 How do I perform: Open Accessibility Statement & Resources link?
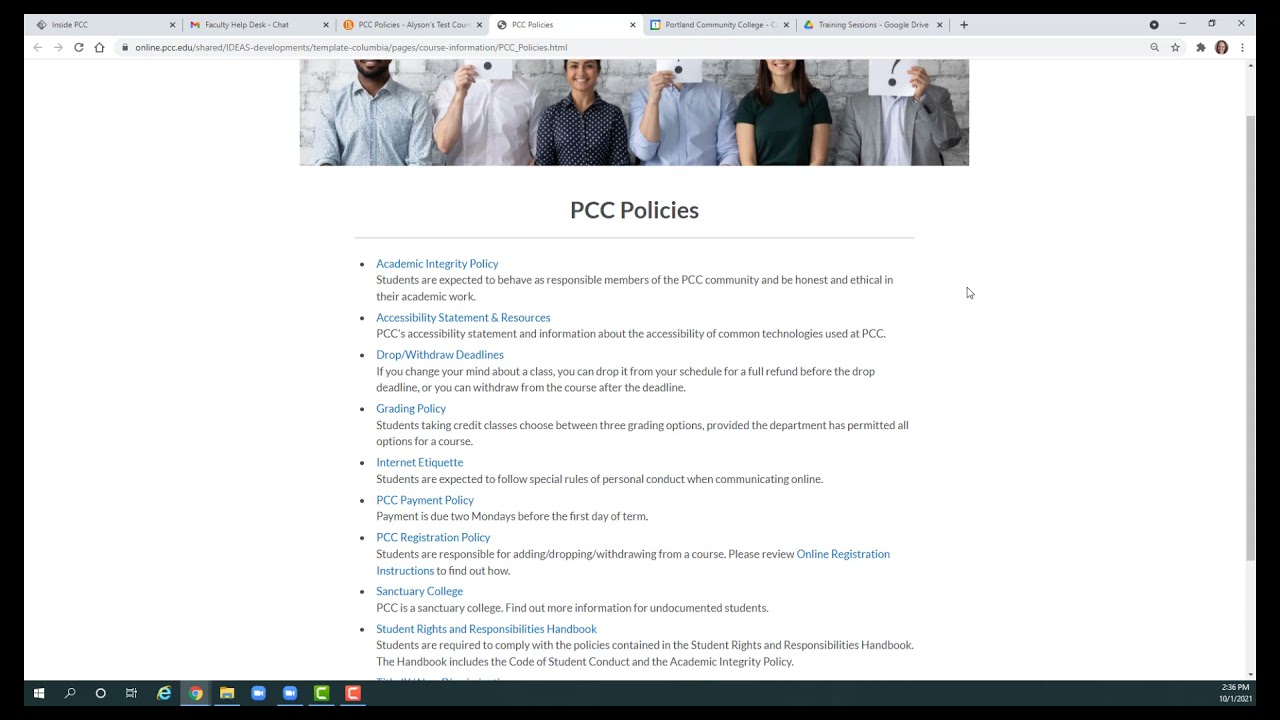click(463, 318)
